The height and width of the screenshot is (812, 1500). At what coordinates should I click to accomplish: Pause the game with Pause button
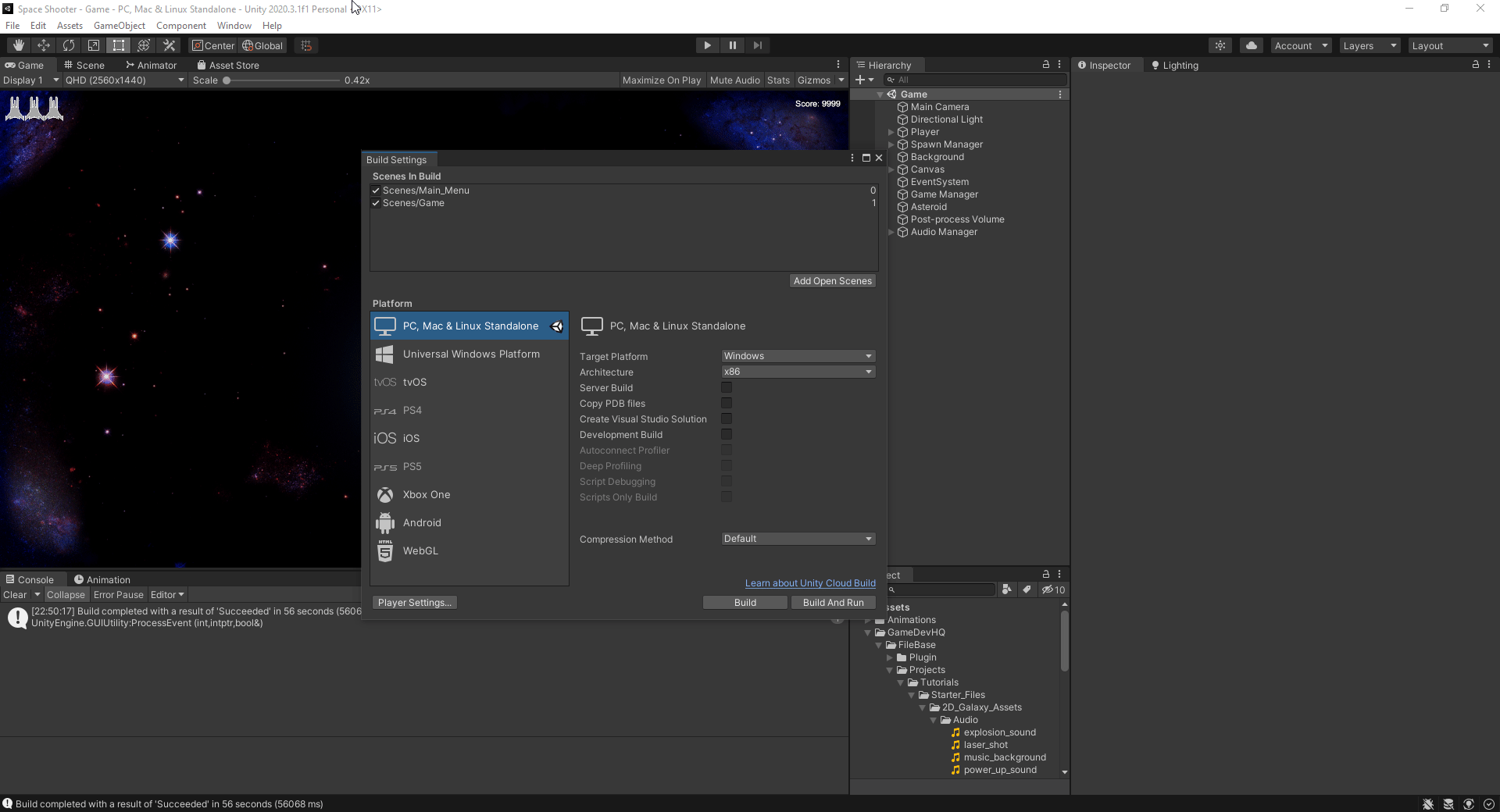[x=732, y=45]
